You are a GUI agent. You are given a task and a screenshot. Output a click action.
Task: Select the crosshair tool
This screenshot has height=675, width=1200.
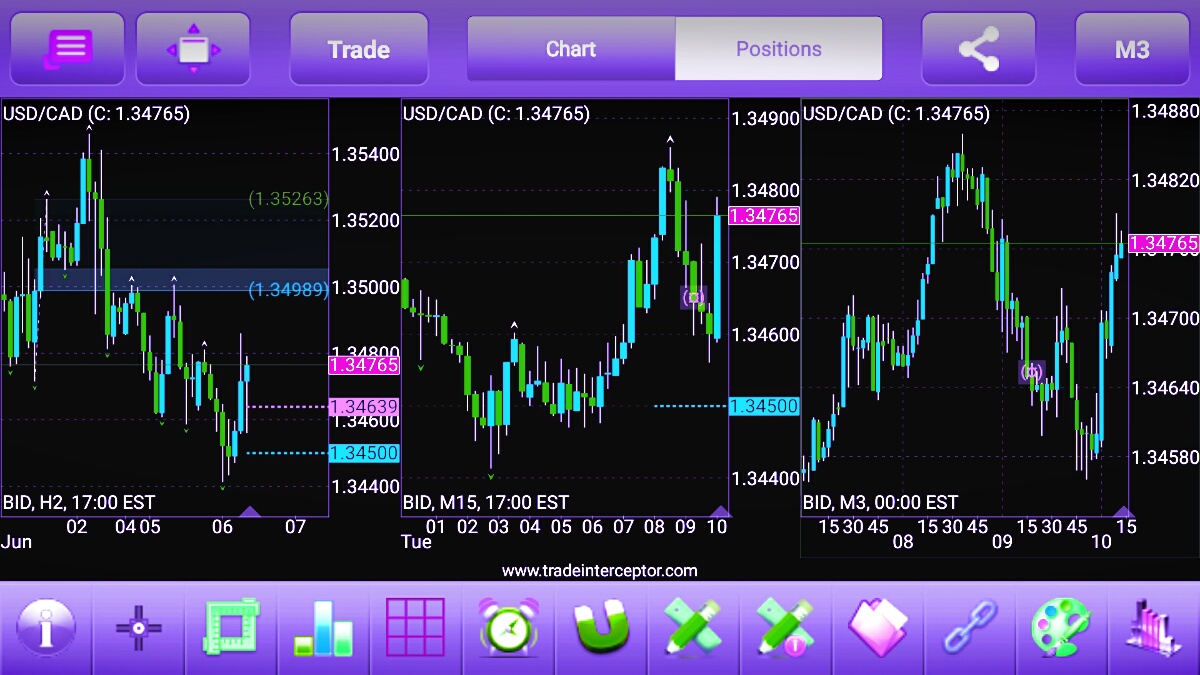point(139,628)
